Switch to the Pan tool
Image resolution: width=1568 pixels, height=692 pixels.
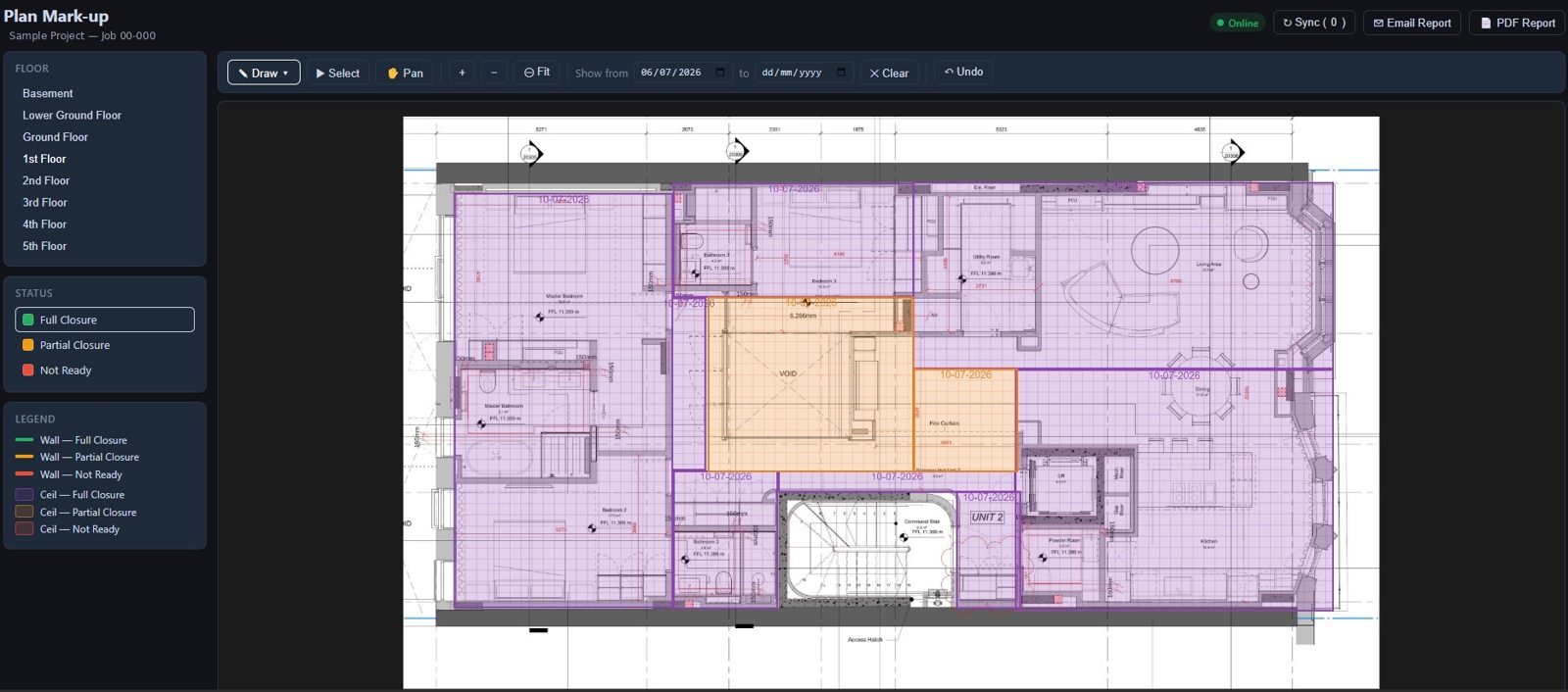tap(405, 73)
